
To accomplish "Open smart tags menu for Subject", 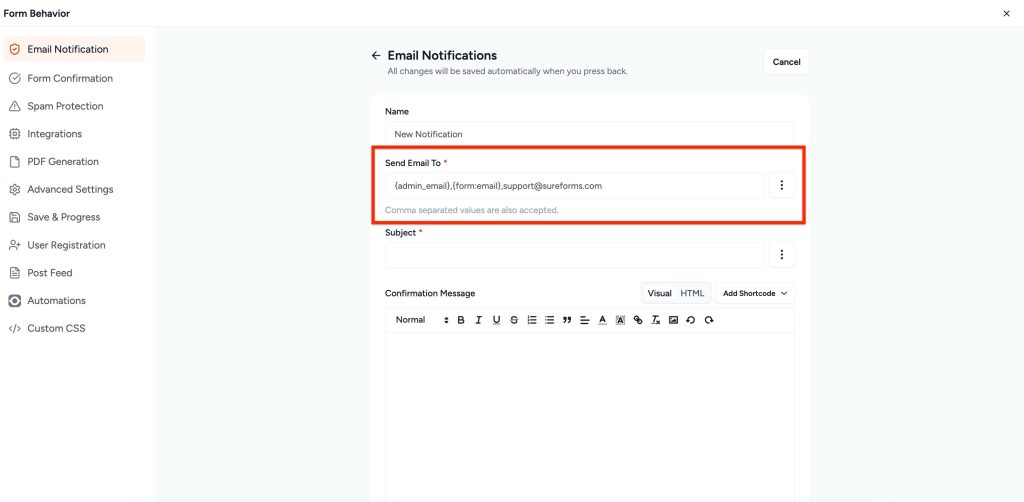I will [782, 255].
